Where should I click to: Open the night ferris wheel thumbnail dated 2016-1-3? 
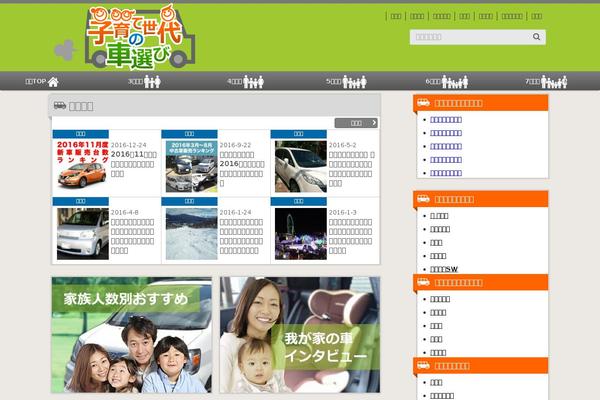(301, 233)
